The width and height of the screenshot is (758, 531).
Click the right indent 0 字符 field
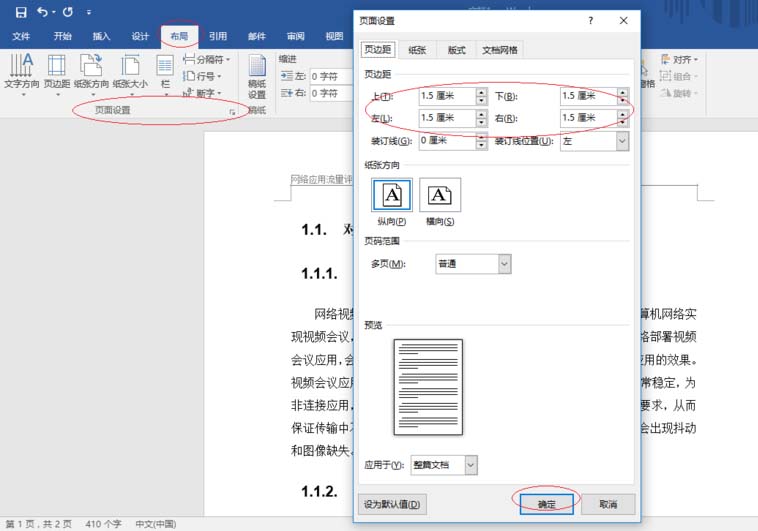(x=332, y=93)
